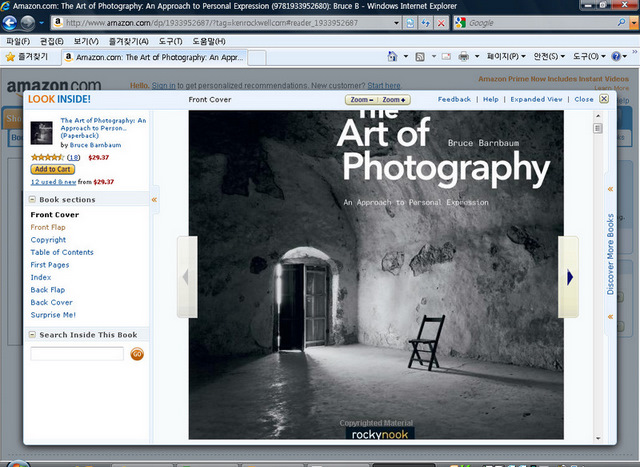Collapse Search Inside This Book section

tap(32, 335)
